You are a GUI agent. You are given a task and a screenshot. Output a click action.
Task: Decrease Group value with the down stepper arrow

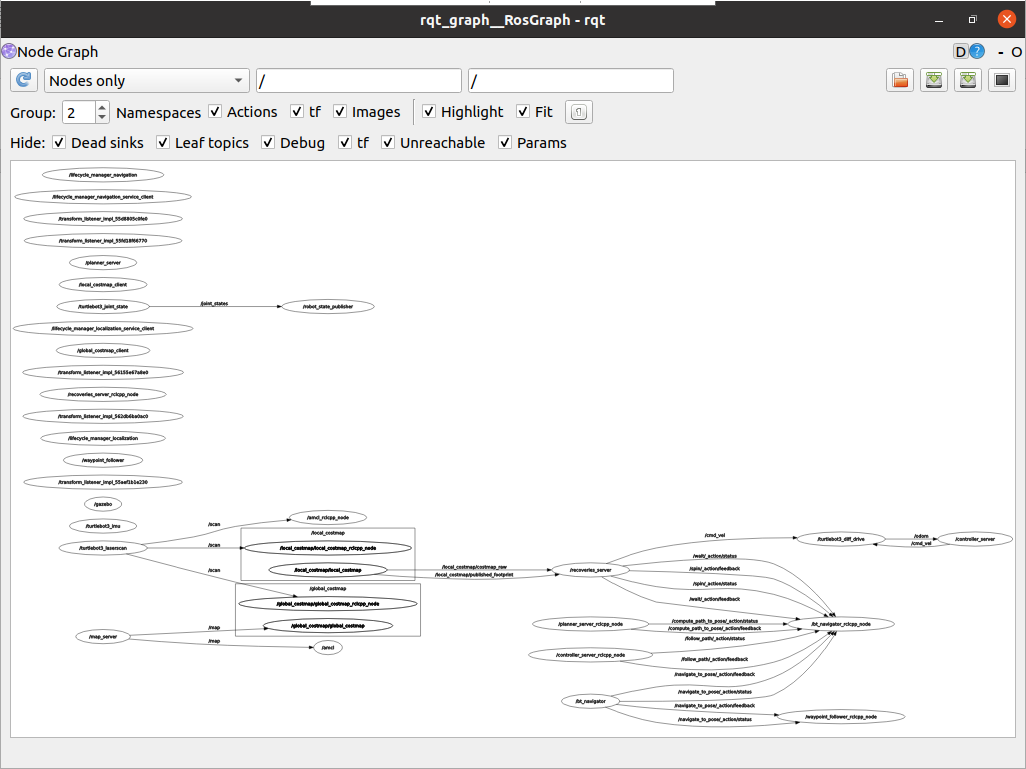click(x=101, y=117)
